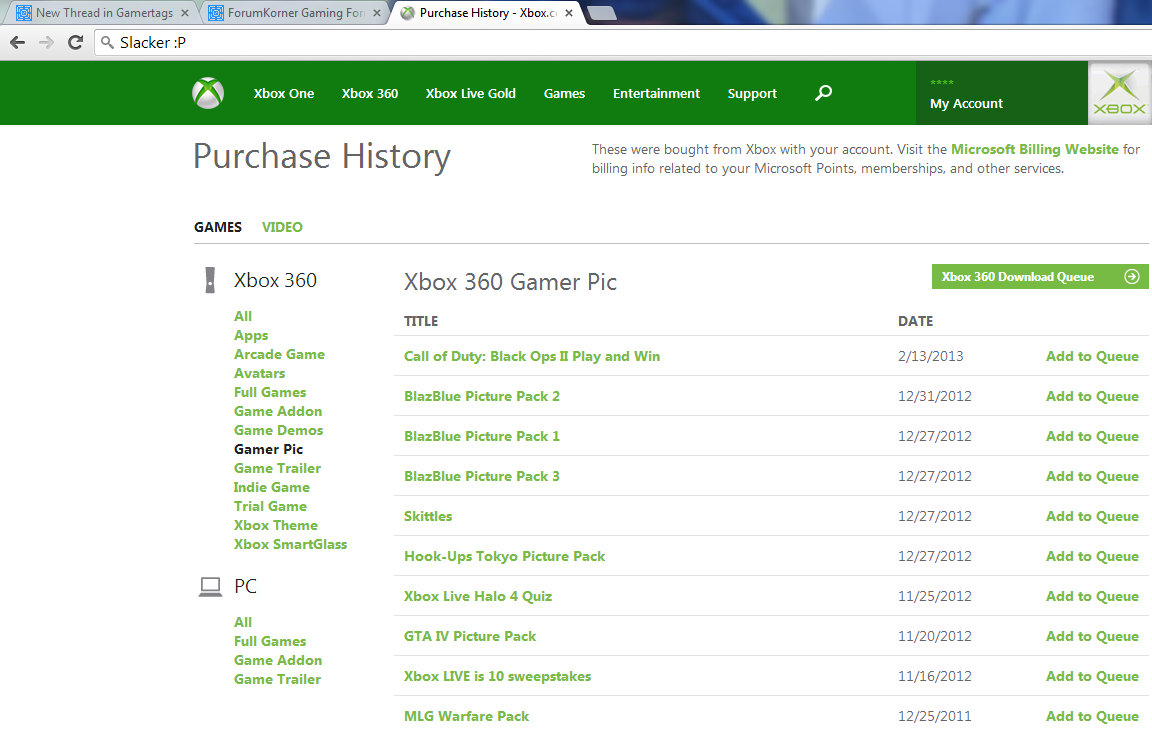Visit the Microsoft Billing Website link
This screenshot has width=1152, height=733.
click(x=1034, y=149)
